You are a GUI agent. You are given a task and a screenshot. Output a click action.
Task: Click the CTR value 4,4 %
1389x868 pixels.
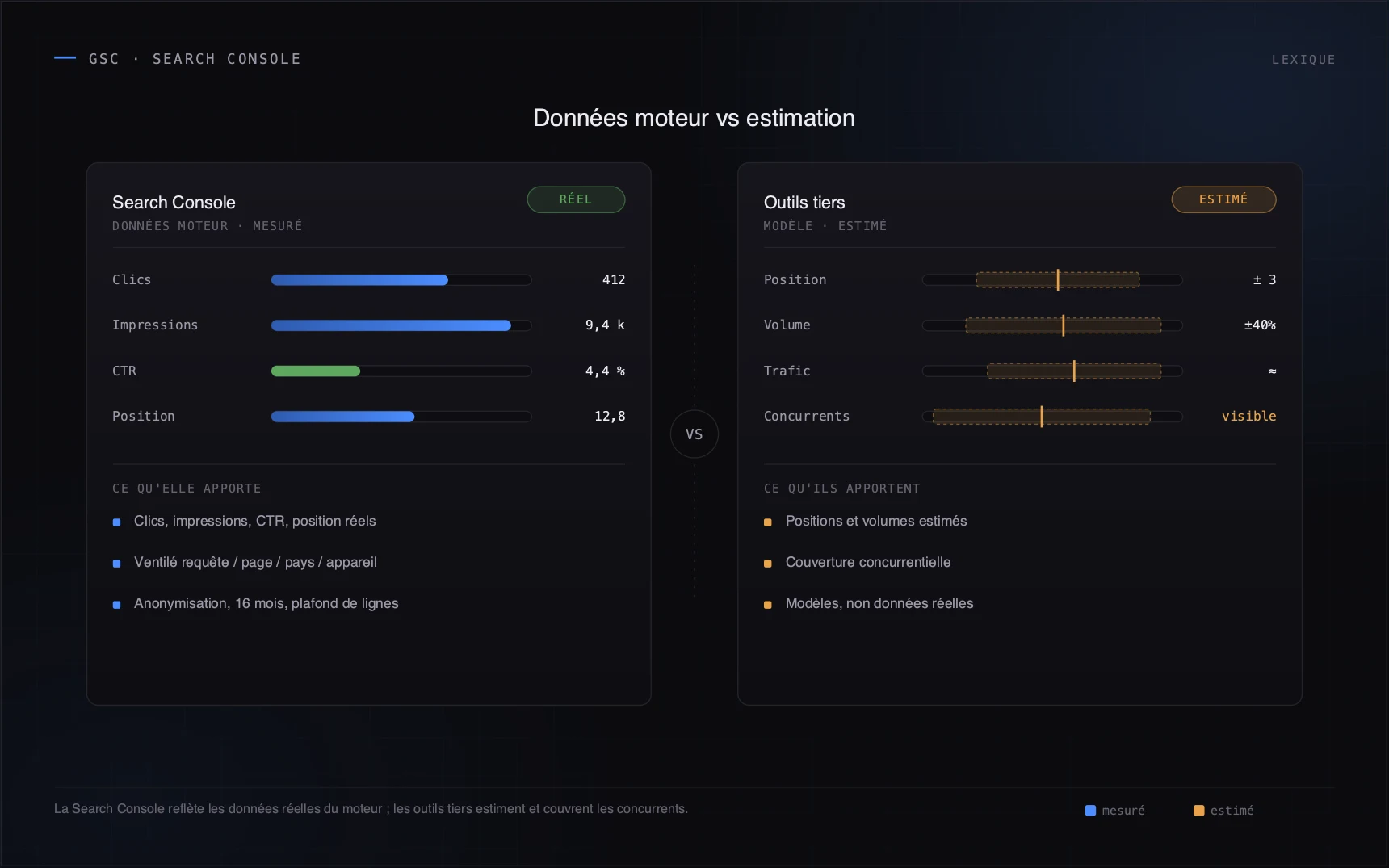point(605,371)
